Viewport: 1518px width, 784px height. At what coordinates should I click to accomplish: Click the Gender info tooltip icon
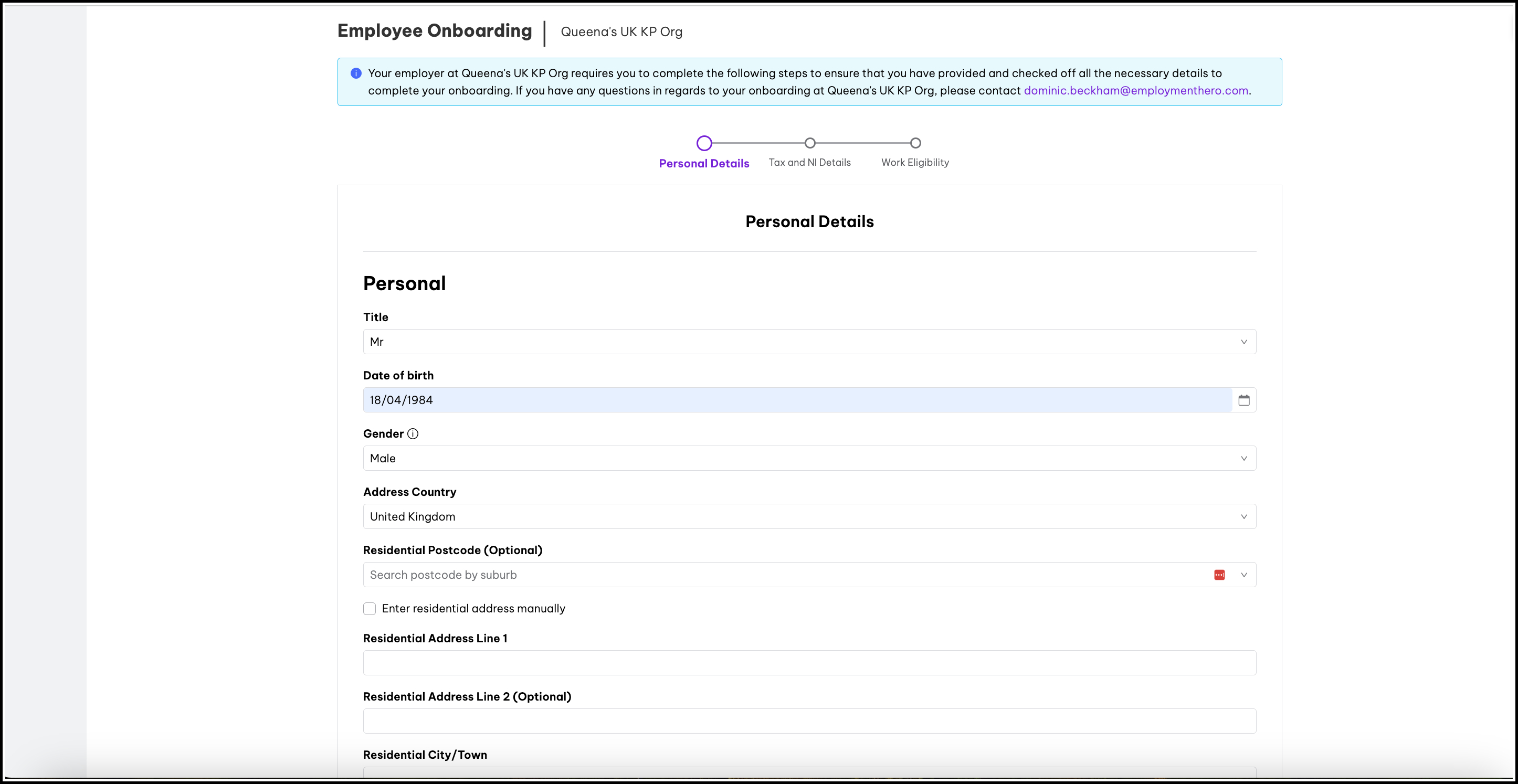(x=413, y=433)
